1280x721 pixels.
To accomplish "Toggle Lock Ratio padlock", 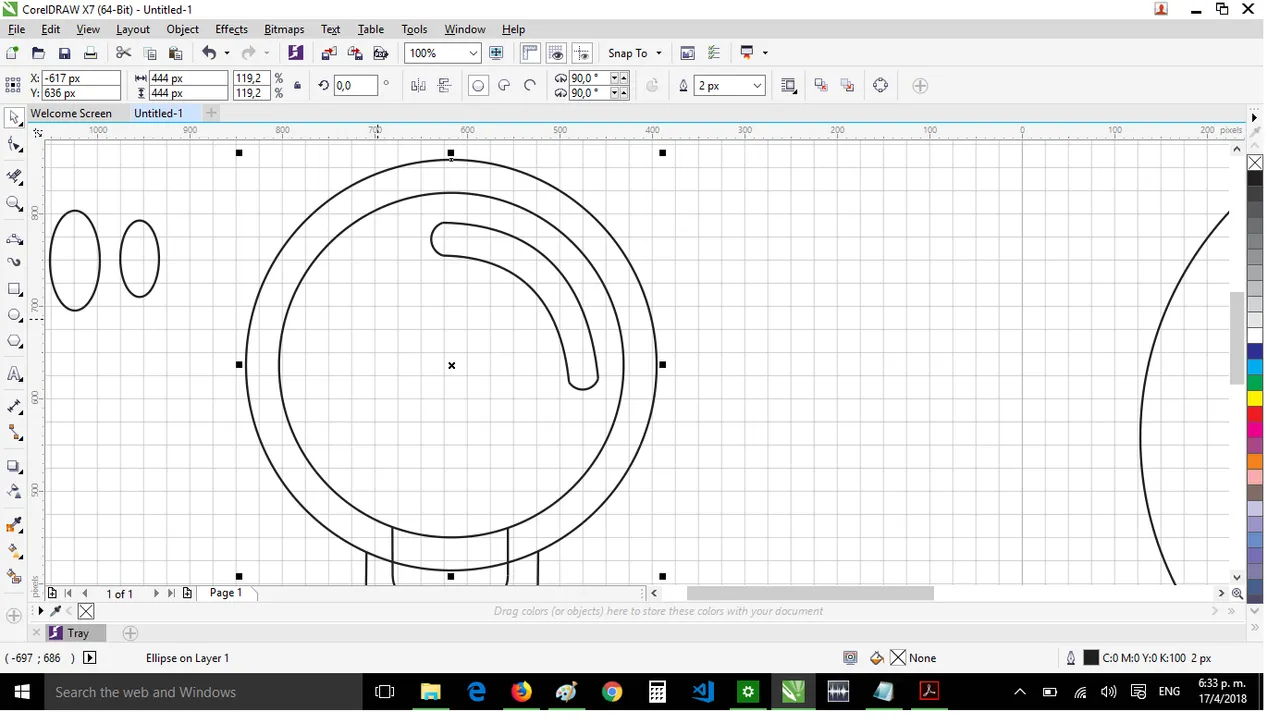I will pos(297,86).
